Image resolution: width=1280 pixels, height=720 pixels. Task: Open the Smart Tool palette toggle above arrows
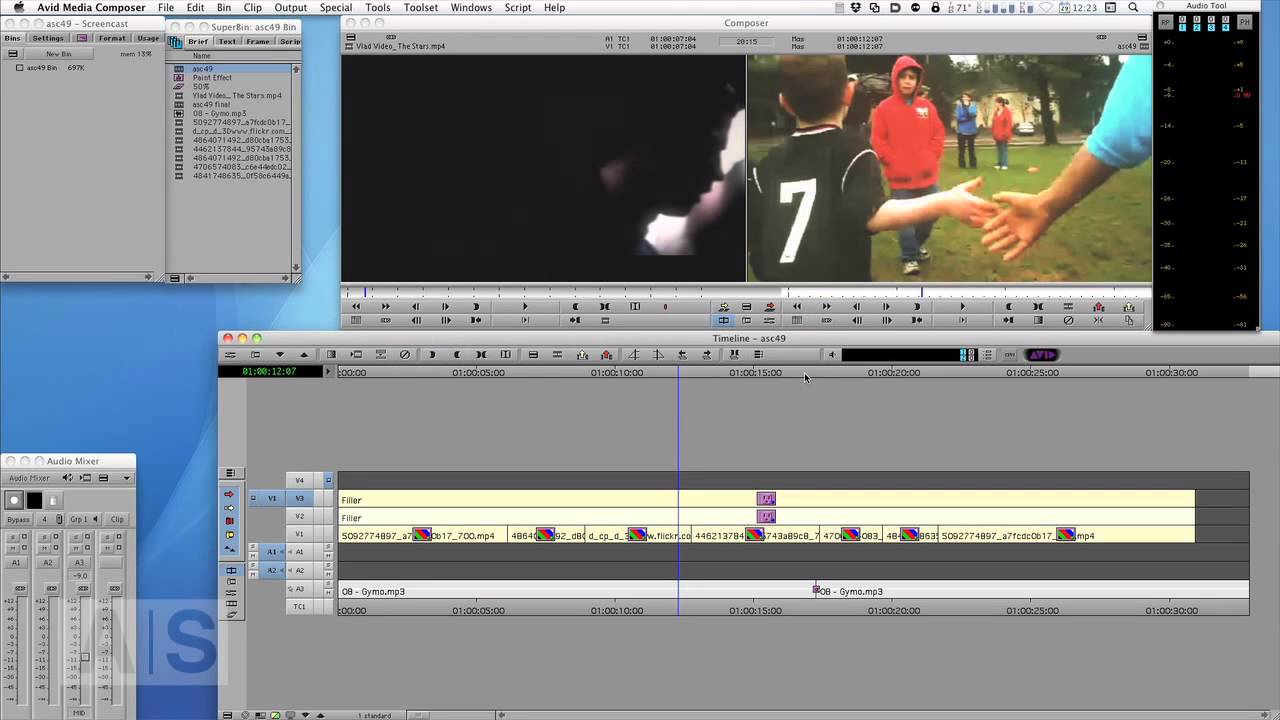coord(230,473)
